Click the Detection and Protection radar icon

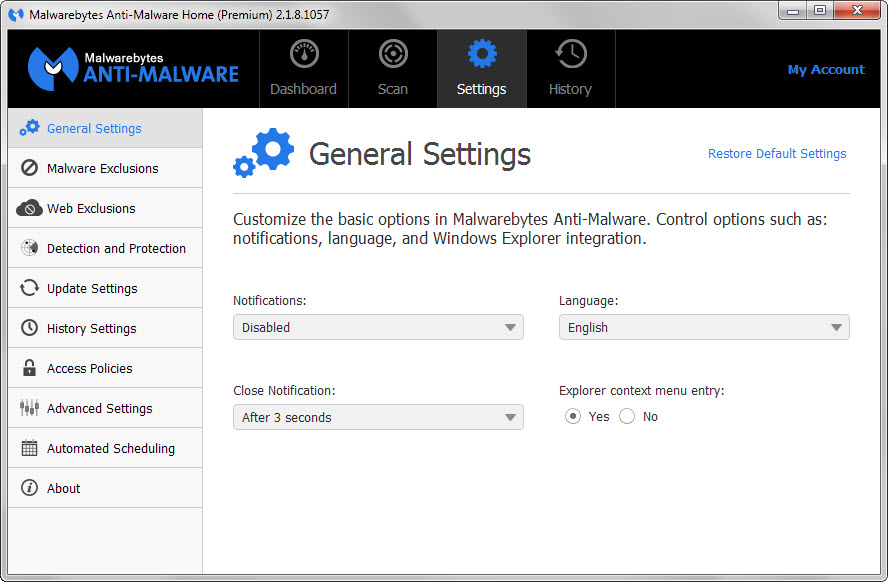29,248
